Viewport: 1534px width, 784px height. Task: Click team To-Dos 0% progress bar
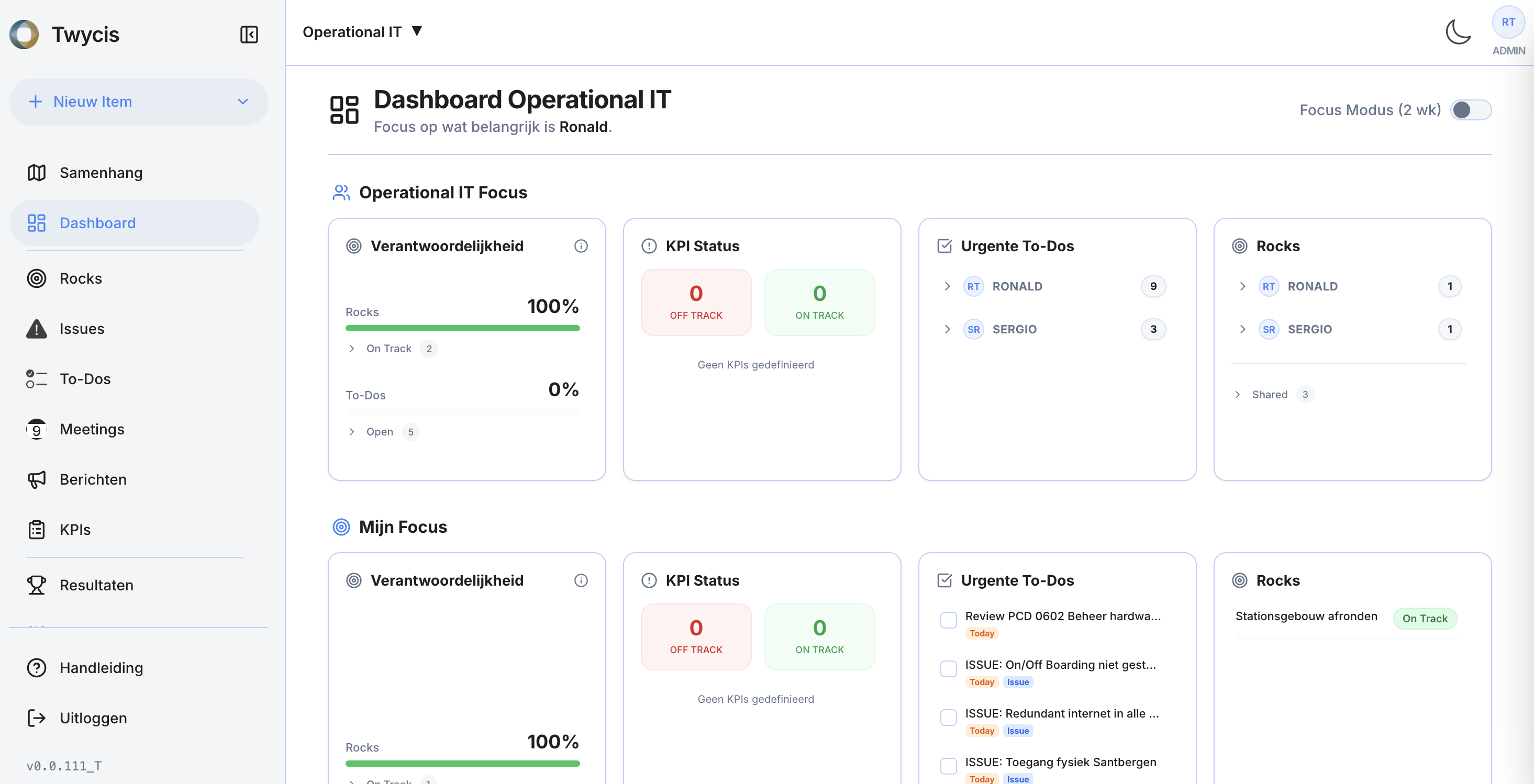[462, 411]
